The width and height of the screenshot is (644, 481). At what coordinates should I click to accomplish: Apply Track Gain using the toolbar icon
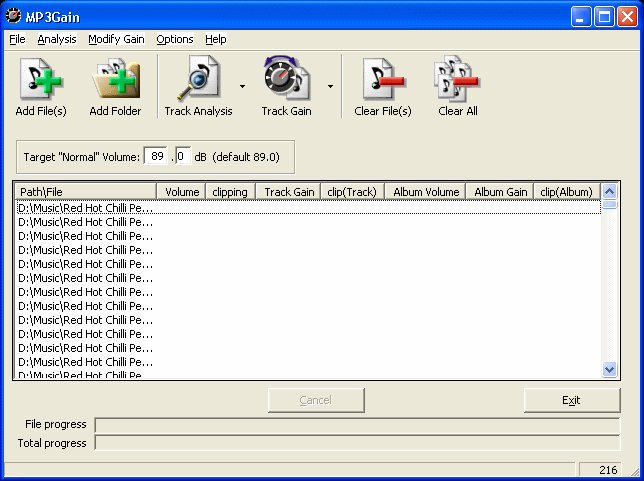[x=286, y=78]
